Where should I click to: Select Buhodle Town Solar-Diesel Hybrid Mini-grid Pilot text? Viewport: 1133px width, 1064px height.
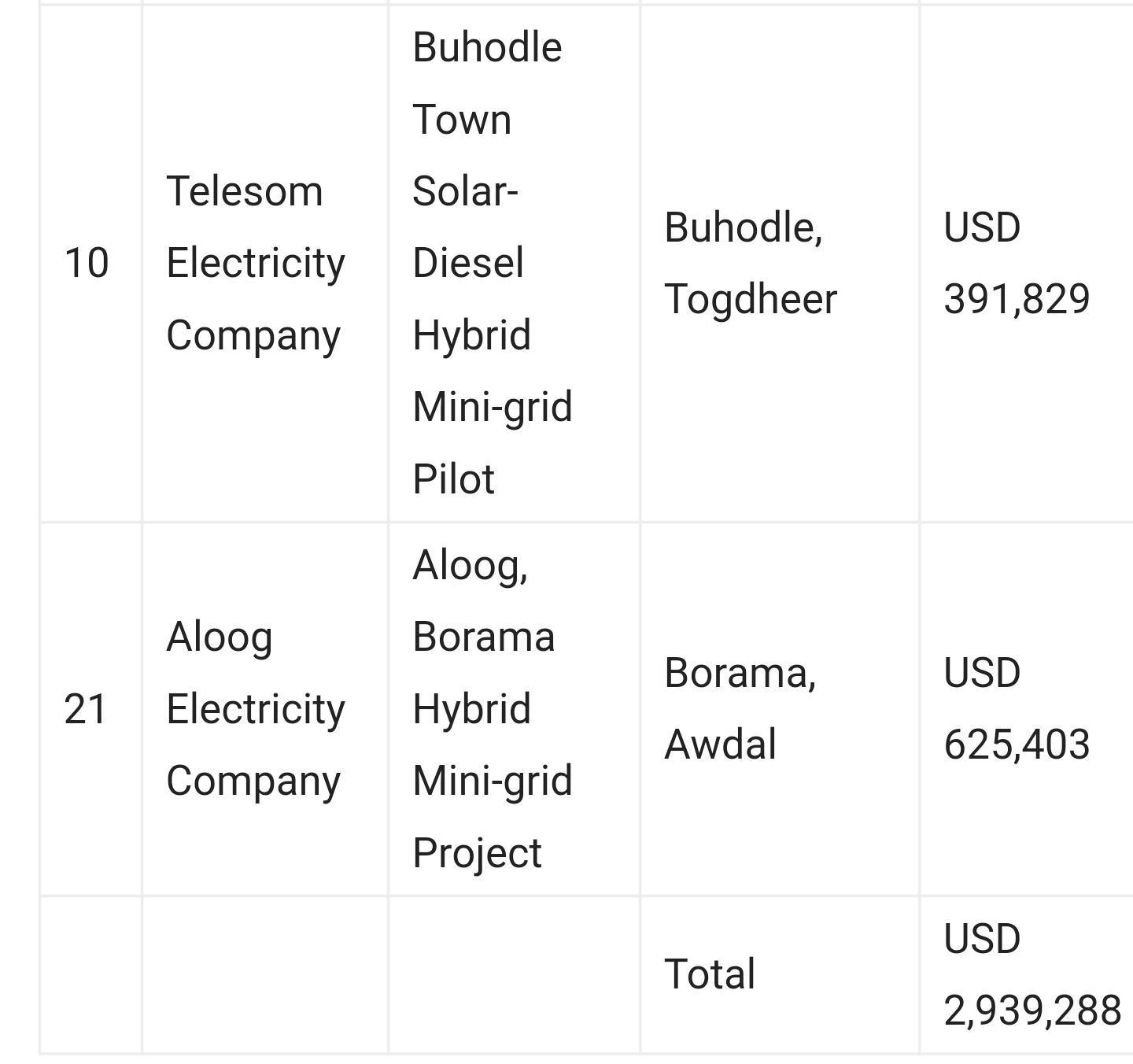coord(493,263)
